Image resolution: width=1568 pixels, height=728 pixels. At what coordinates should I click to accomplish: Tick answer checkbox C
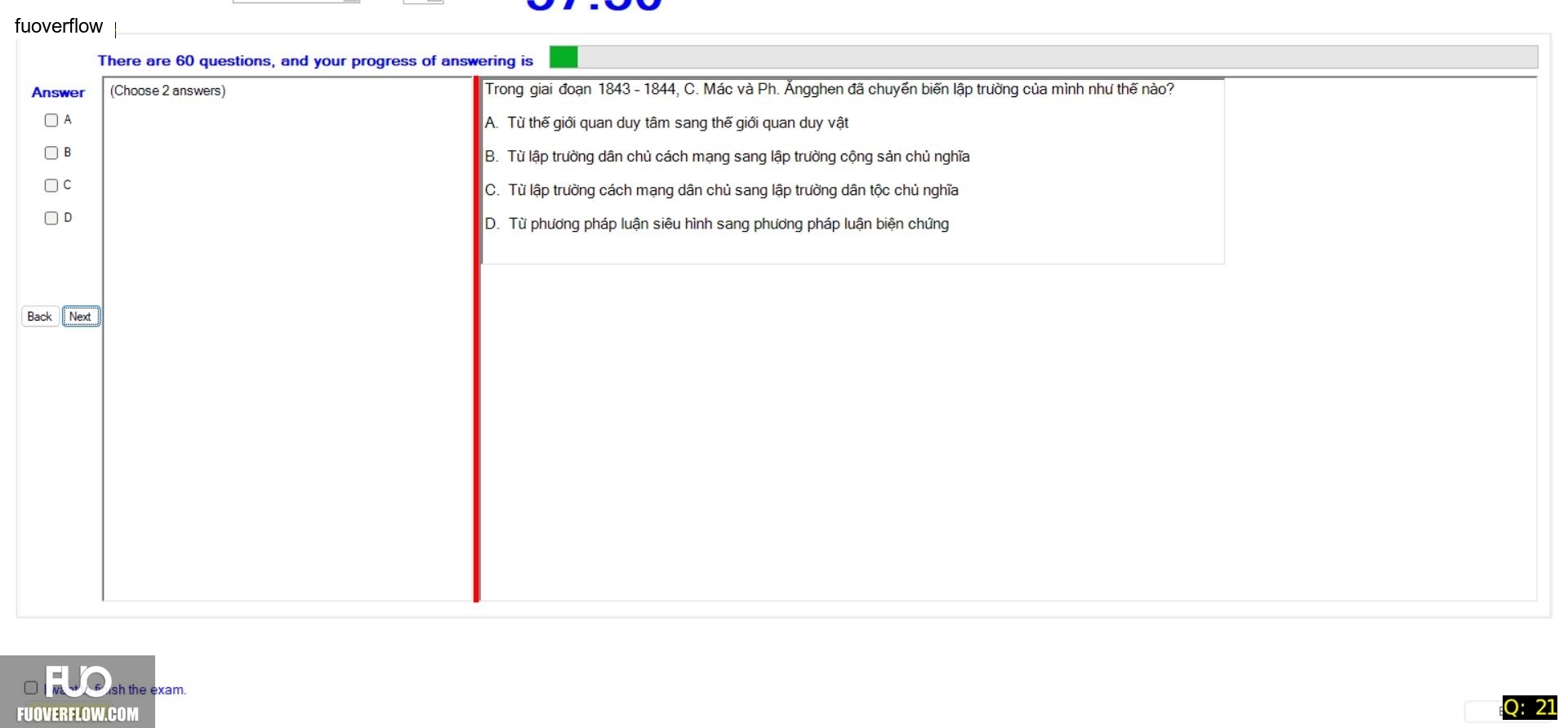tap(51, 185)
